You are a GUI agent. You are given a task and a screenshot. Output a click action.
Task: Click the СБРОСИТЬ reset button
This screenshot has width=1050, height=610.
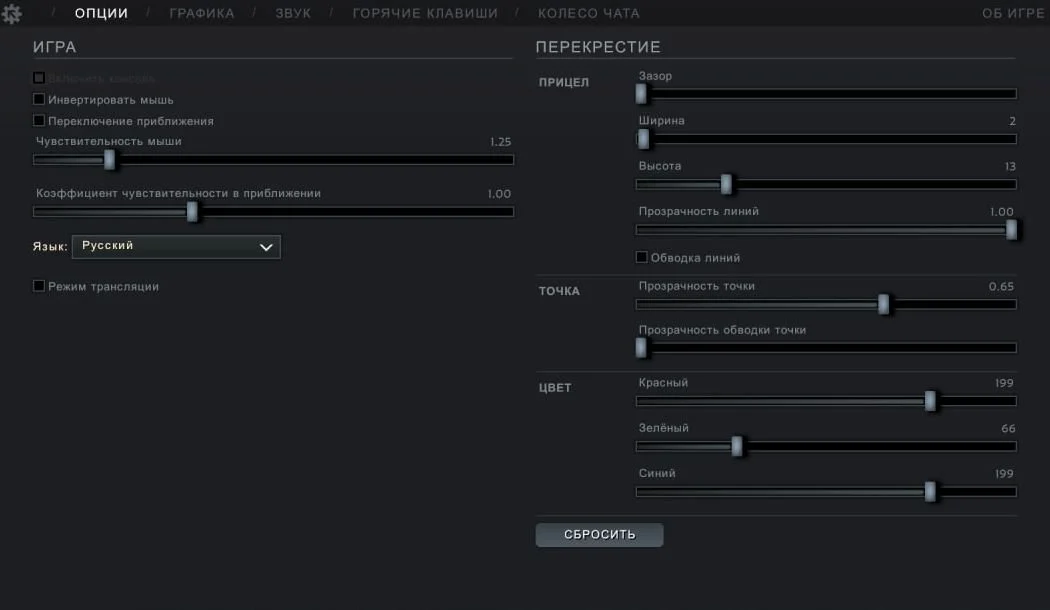(x=599, y=534)
